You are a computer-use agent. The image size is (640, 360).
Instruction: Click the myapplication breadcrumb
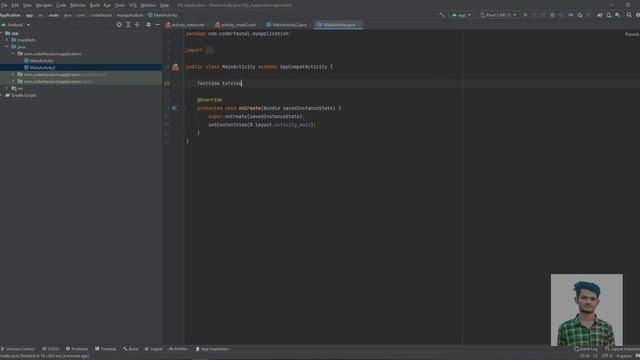coord(130,15)
